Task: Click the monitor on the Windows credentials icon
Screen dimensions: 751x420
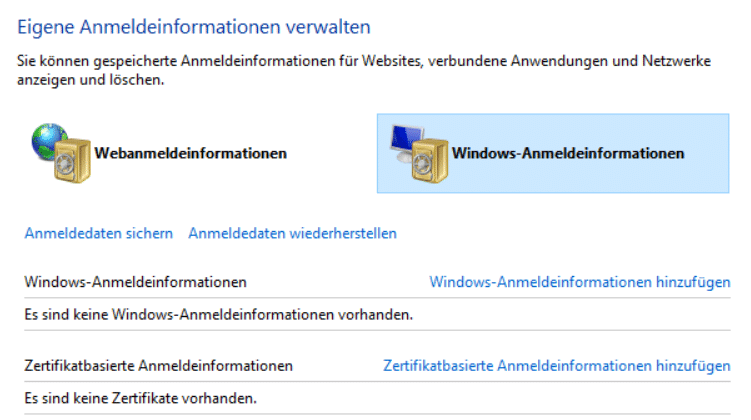Action: coord(406,138)
